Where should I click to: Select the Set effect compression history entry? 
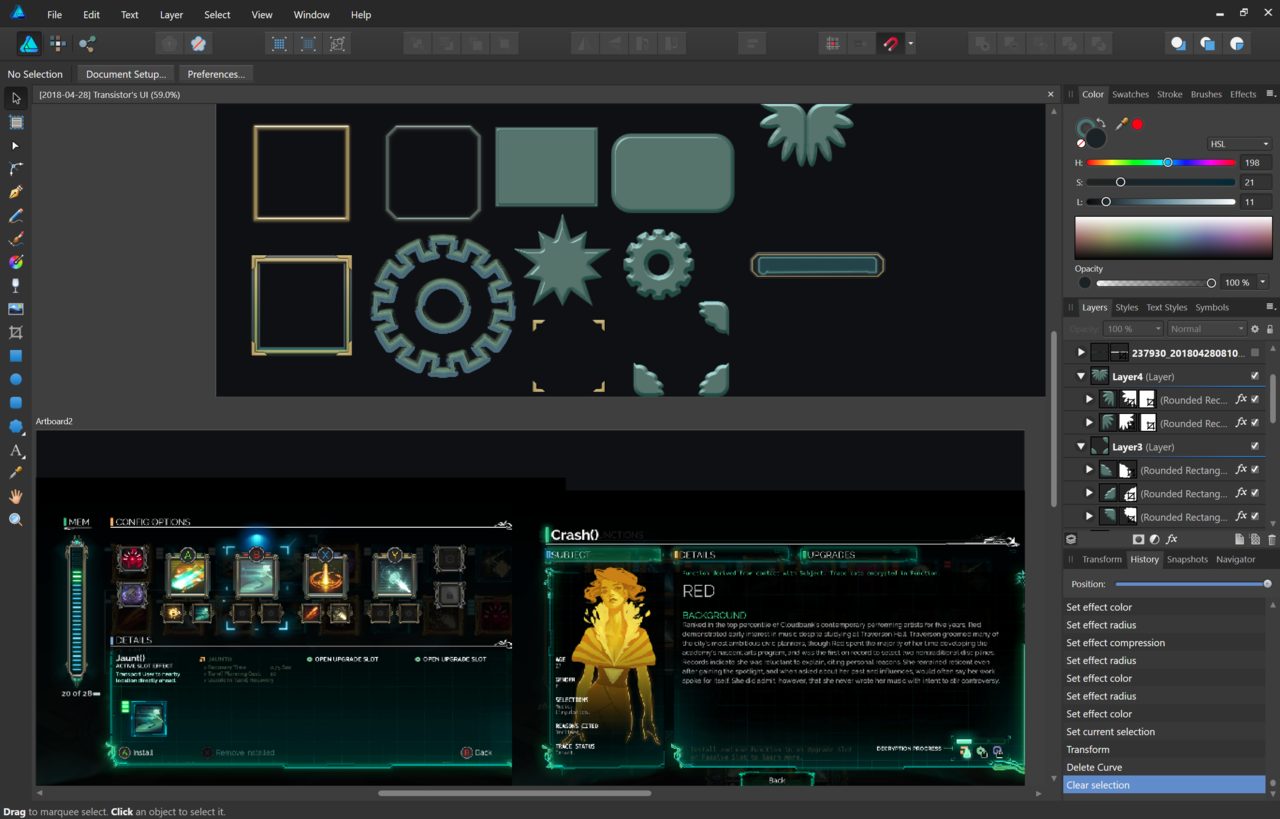click(1164, 643)
